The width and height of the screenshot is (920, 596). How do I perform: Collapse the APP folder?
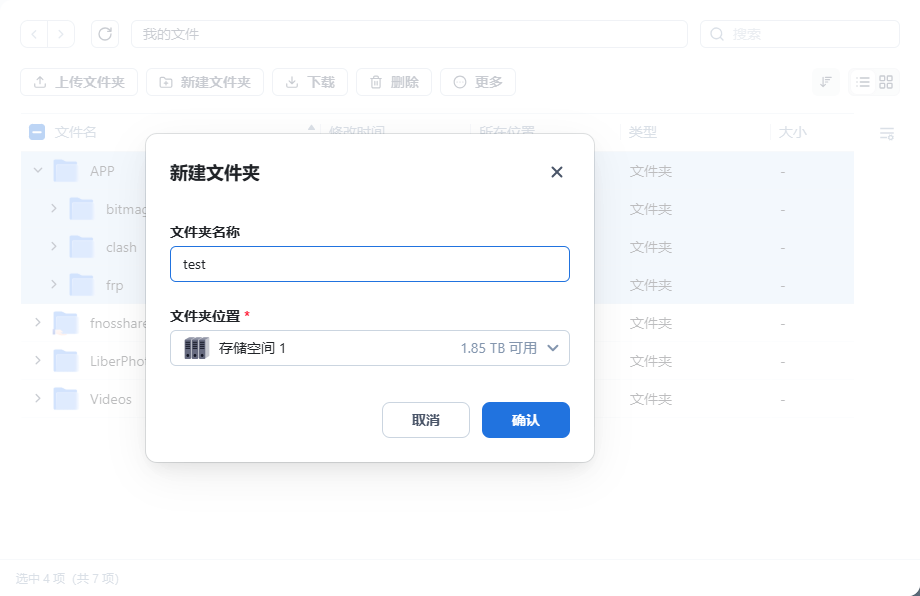tap(38, 171)
